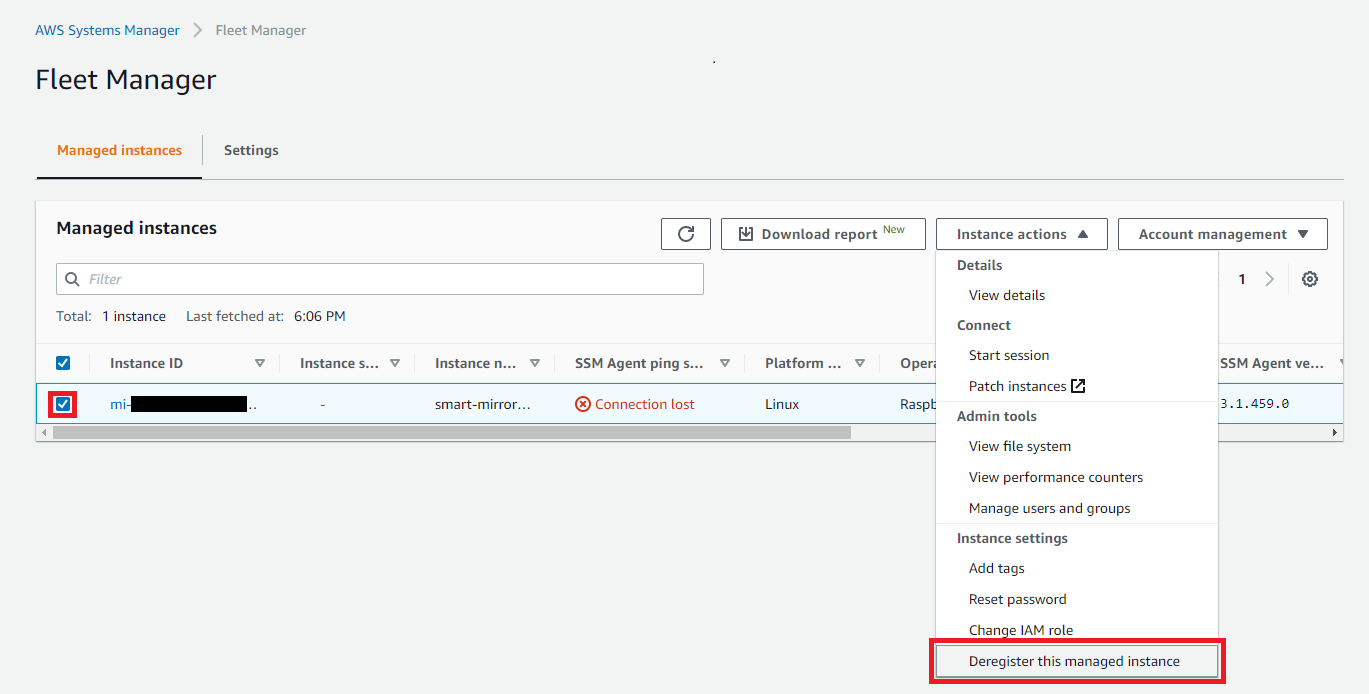Toggle the select-all header checkbox

coord(63,363)
